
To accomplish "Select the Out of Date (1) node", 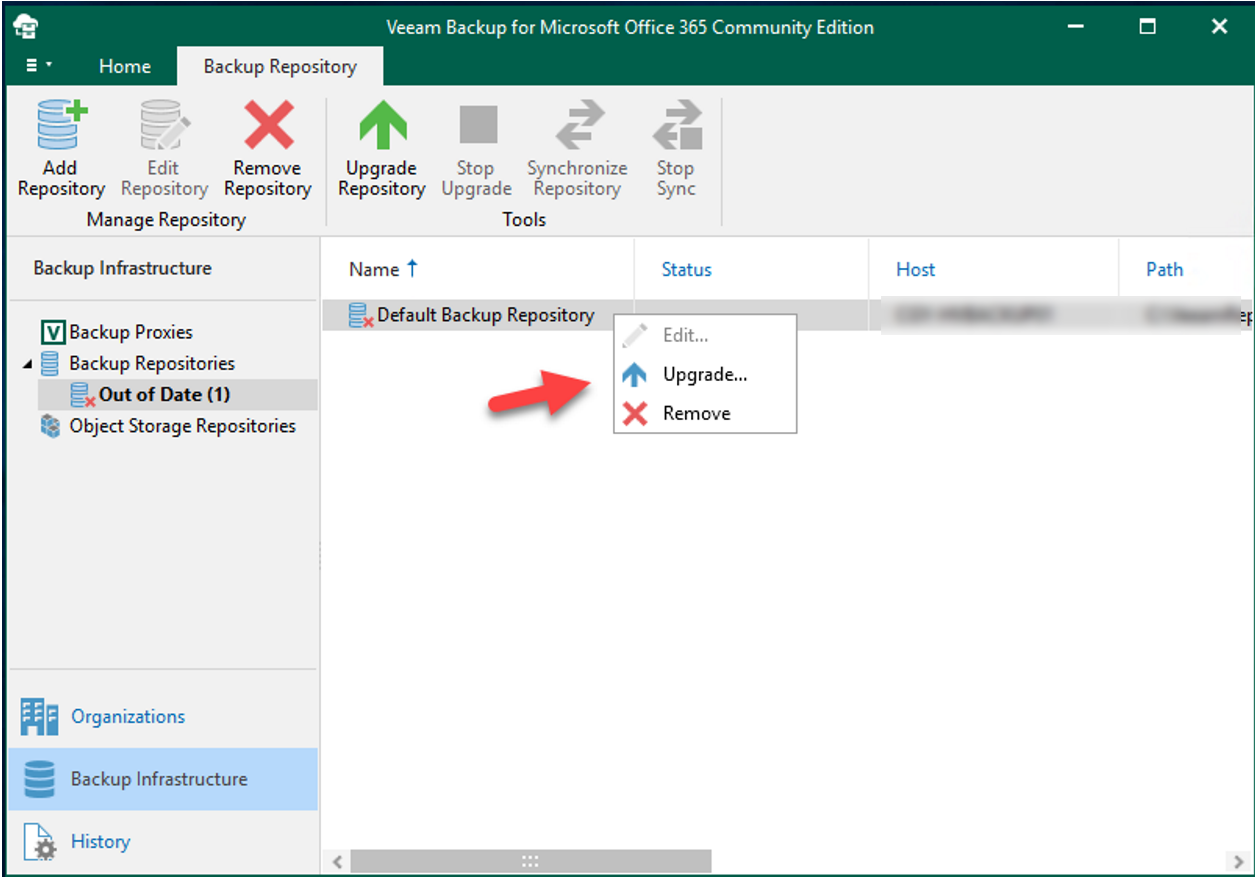I will tap(164, 394).
